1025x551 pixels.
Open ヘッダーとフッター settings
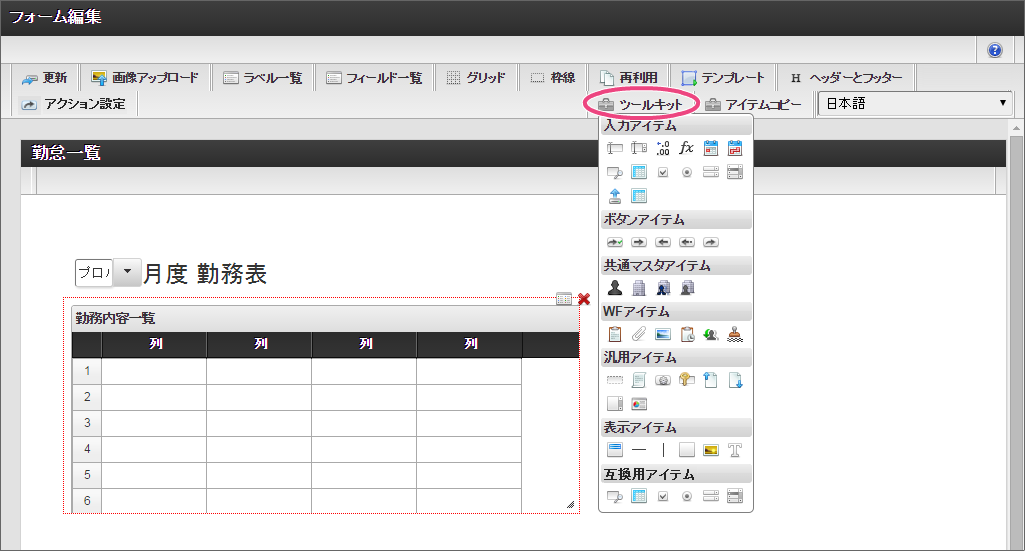pyautogui.click(x=846, y=78)
